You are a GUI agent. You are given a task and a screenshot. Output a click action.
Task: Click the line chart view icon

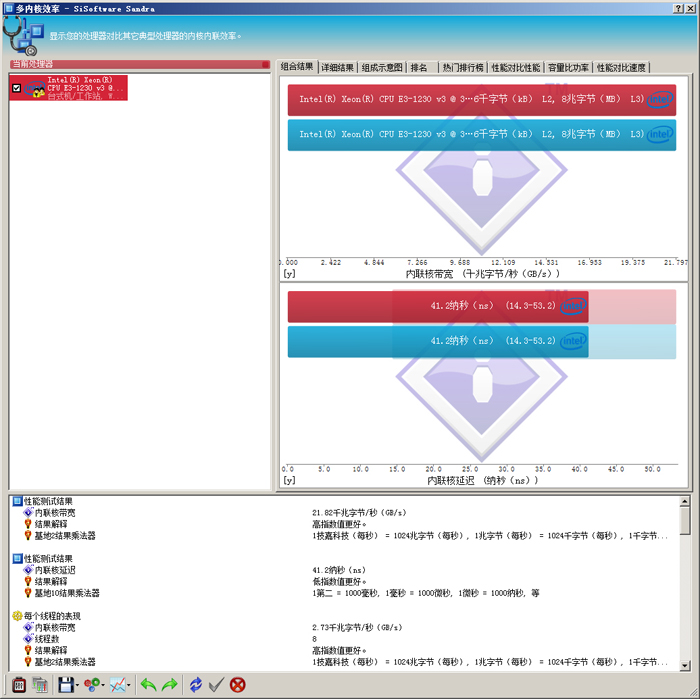pyautogui.click(x=118, y=685)
